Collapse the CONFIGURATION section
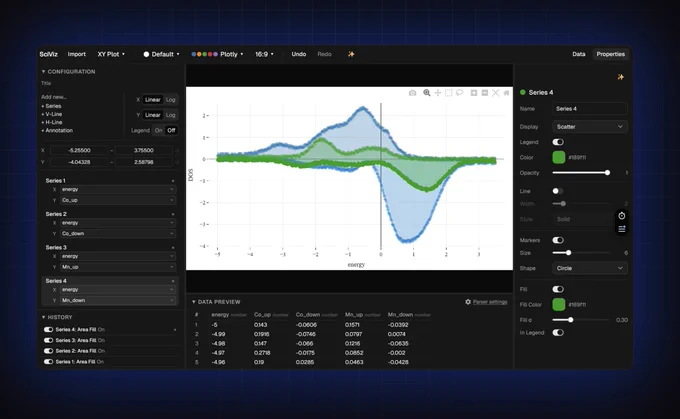Screen dimensions: 680x419 point(68,72)
